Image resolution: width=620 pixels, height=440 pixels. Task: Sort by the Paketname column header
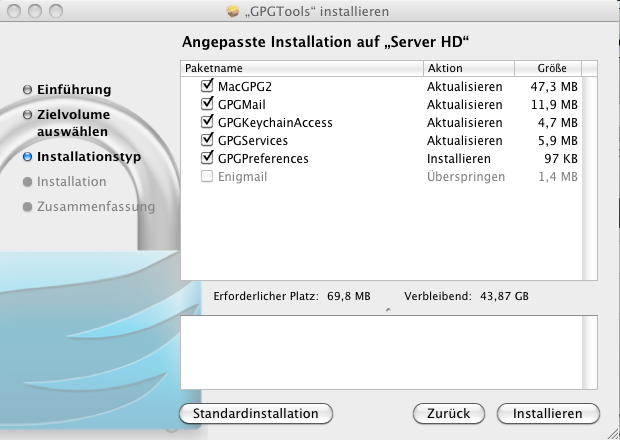click(302, 68)
